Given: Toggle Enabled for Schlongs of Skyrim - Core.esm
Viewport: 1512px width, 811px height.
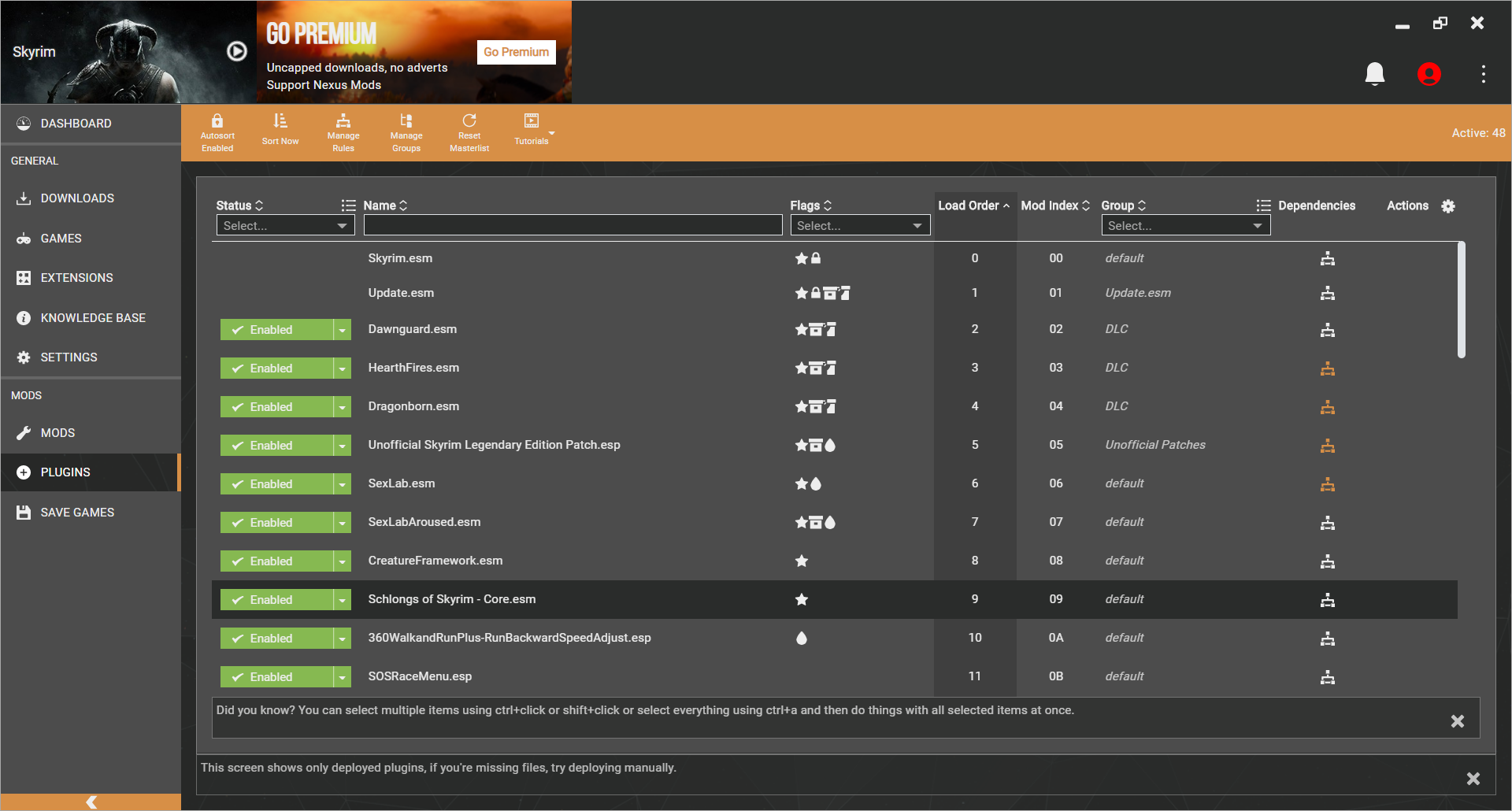Looking at the screenshot, I should (276, 600).
